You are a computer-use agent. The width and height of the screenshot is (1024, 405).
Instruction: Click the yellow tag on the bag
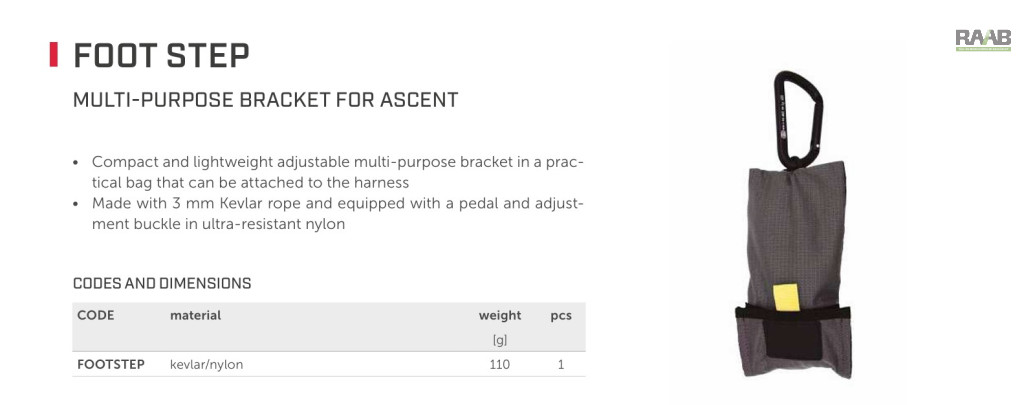(x=786, y=297)
